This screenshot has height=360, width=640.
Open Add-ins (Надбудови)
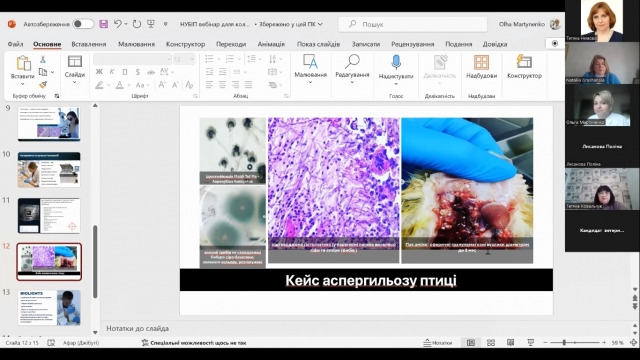pyautogui.click(x=481, y=67)
